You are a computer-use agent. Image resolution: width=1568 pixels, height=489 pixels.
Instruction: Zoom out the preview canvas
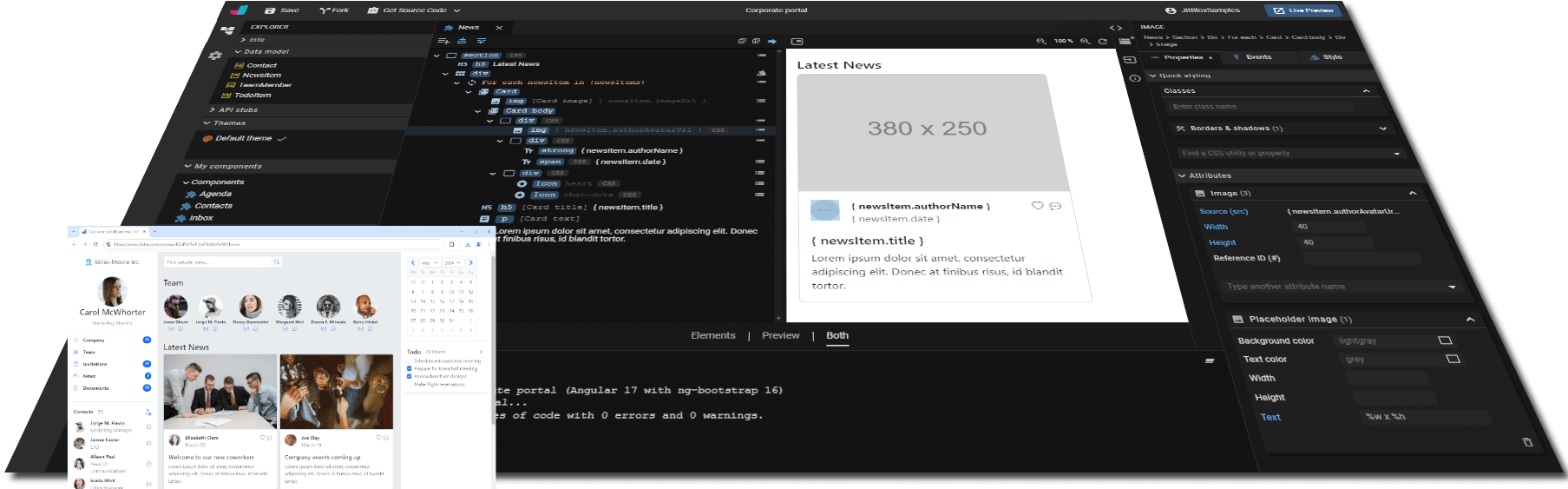(x=1040, y=41)
